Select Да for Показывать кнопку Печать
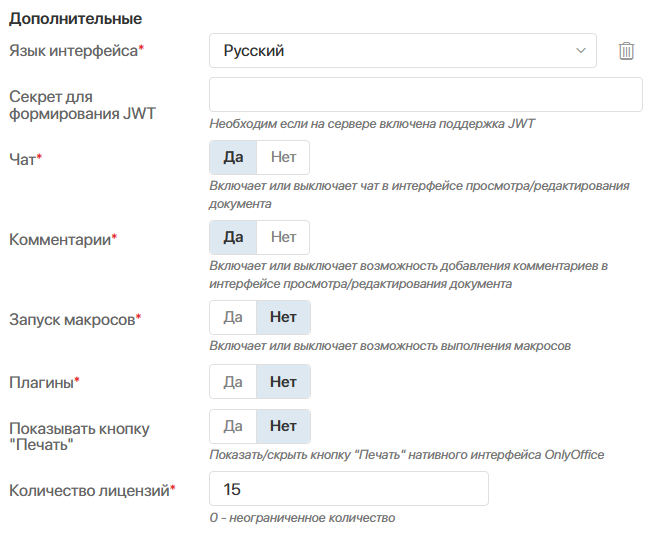Image resolution: width=652 pixels, height=533 pixels. click(233, 427)
